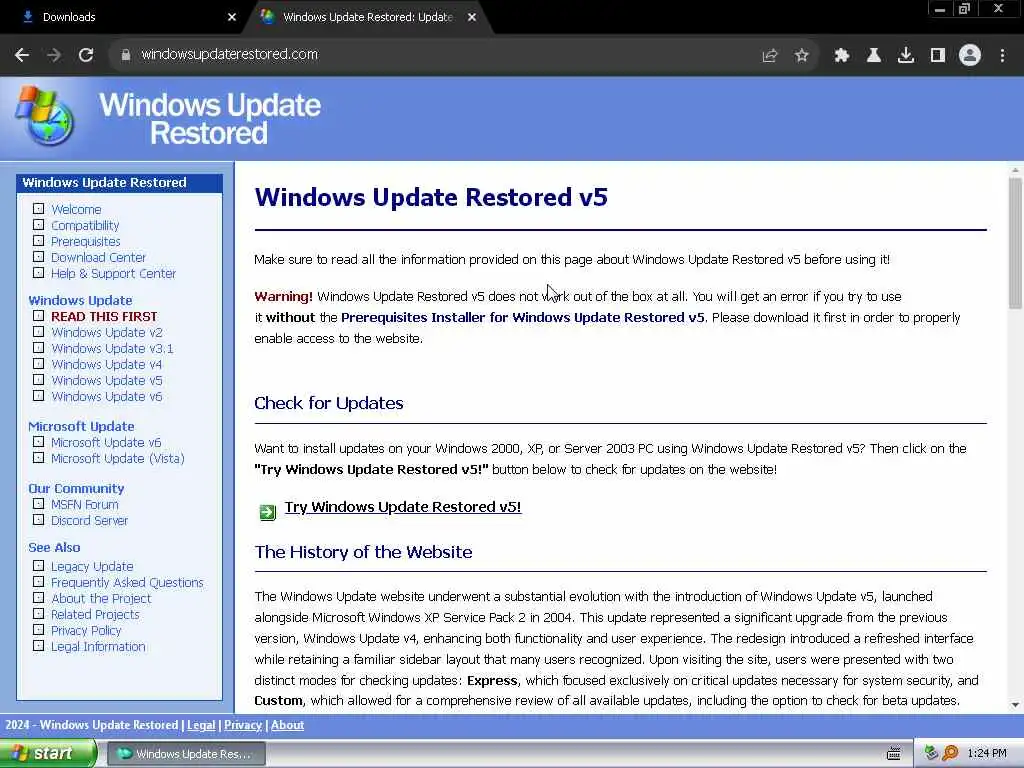Close the Windows Update Restored tab
This screenshot has height=768, width=1024.
(x=472, y=18)
